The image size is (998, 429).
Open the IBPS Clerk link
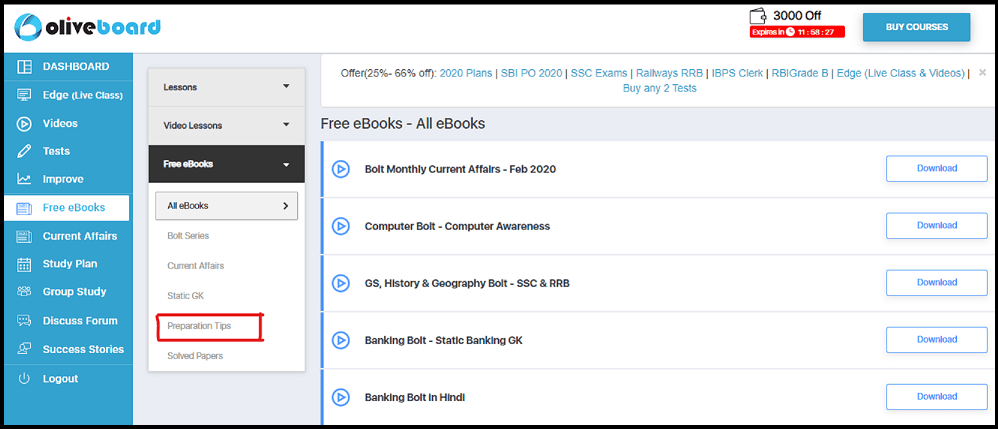[x=738, y=73]
